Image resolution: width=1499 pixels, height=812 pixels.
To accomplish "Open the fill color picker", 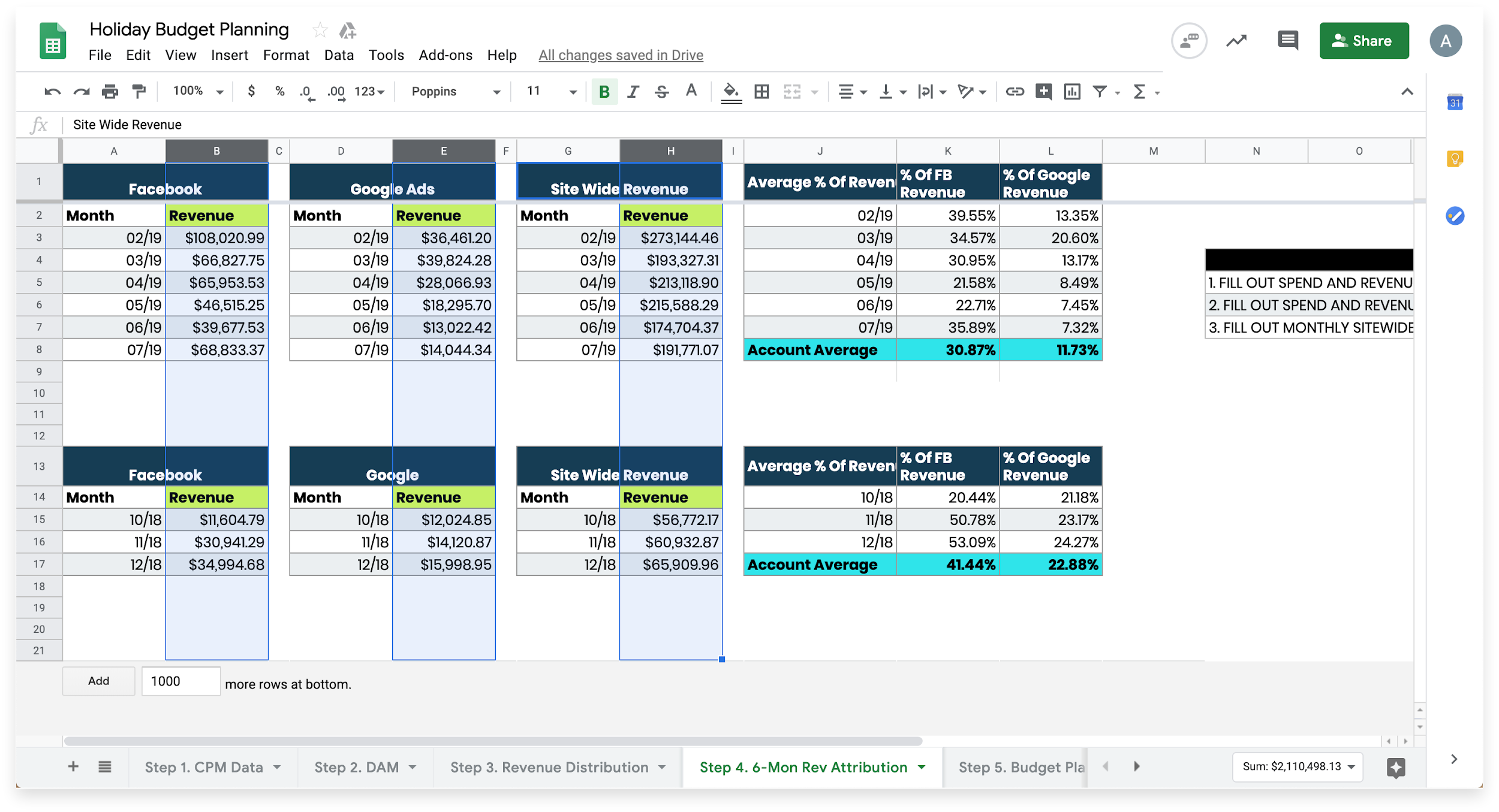I will pos(731,91).
